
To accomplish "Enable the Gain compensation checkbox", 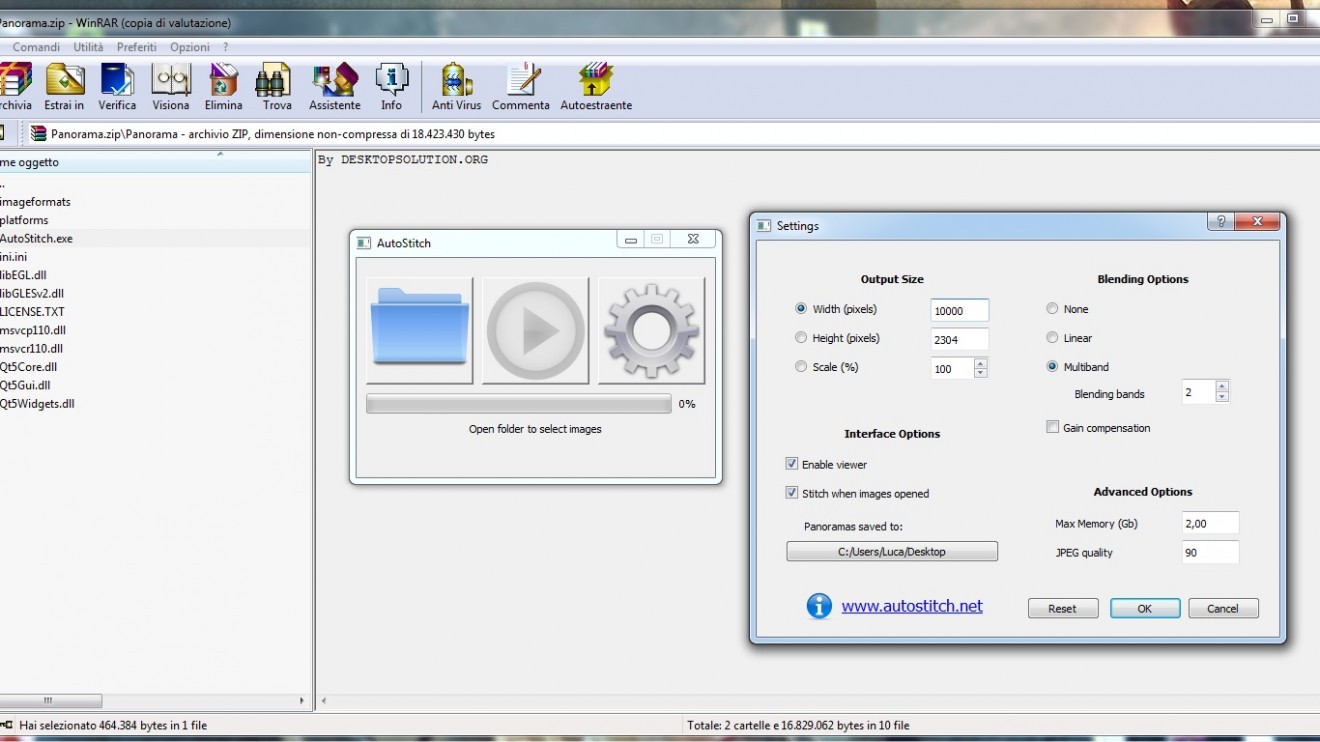I will click(x=1052, y=428).
